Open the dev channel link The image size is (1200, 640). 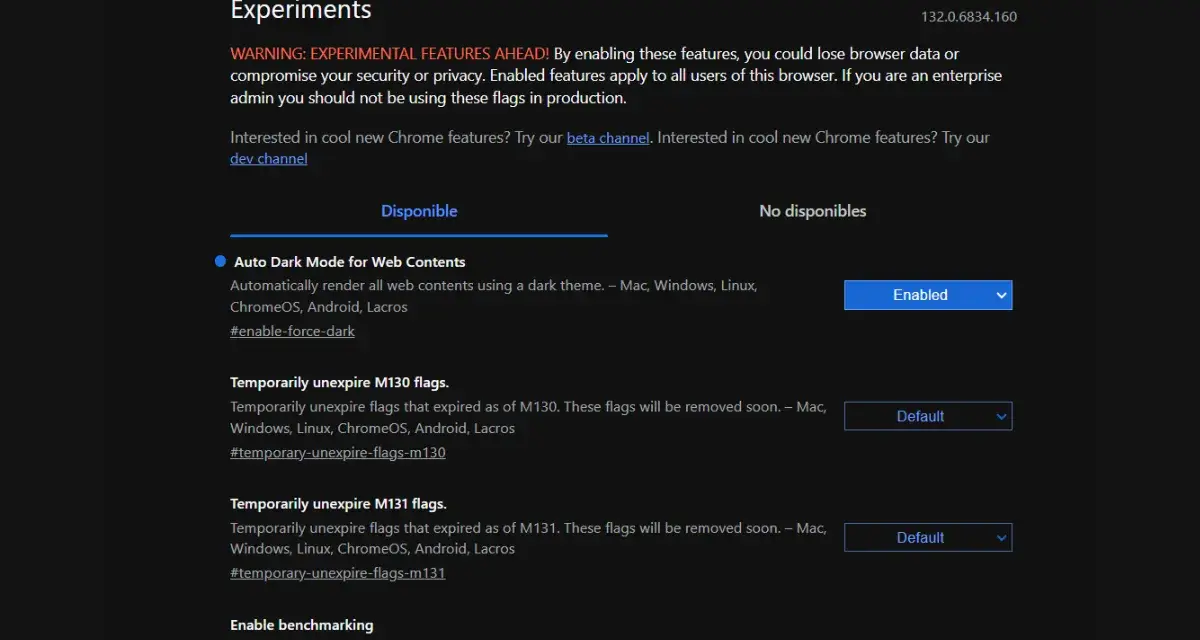(x=269, y=158)
